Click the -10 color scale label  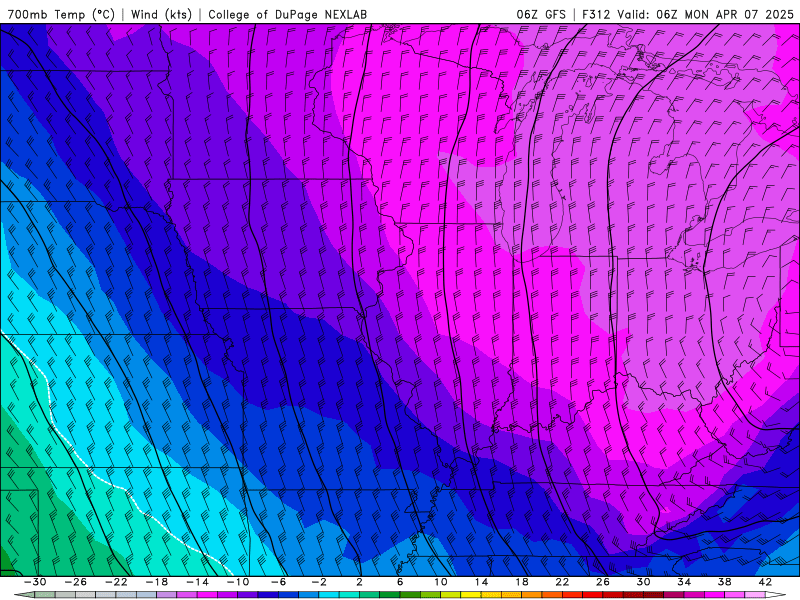(x=238, y=582)
